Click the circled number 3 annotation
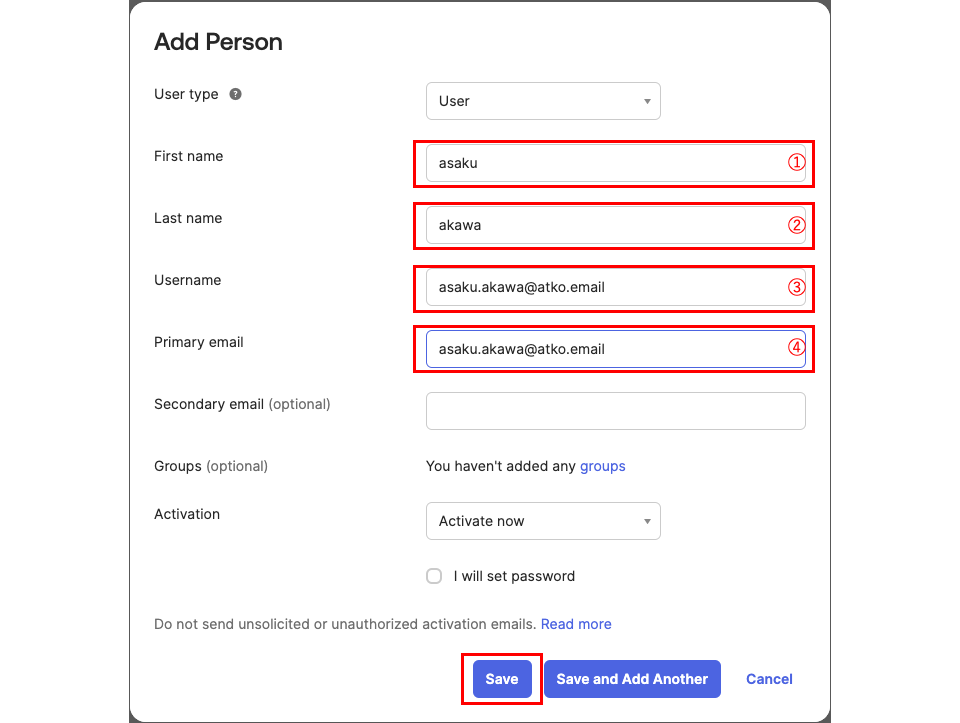 (796, 287)
